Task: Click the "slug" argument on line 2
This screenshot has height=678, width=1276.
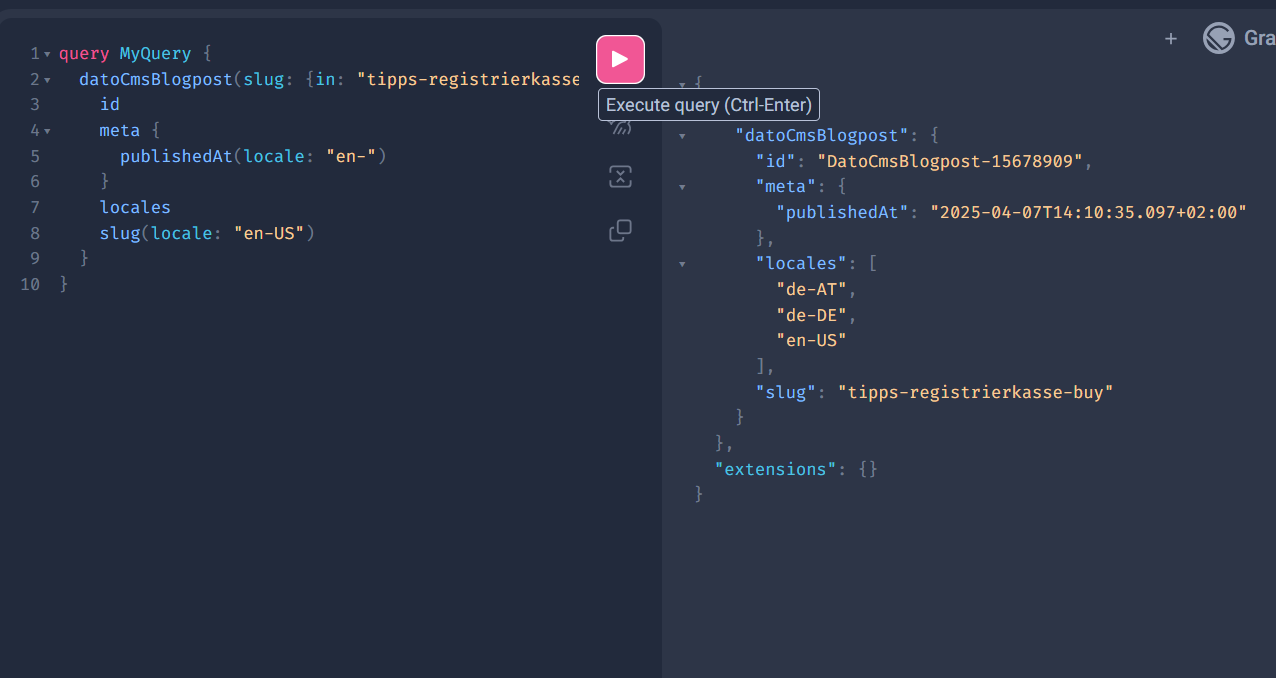Action: (x=264, y=79)
